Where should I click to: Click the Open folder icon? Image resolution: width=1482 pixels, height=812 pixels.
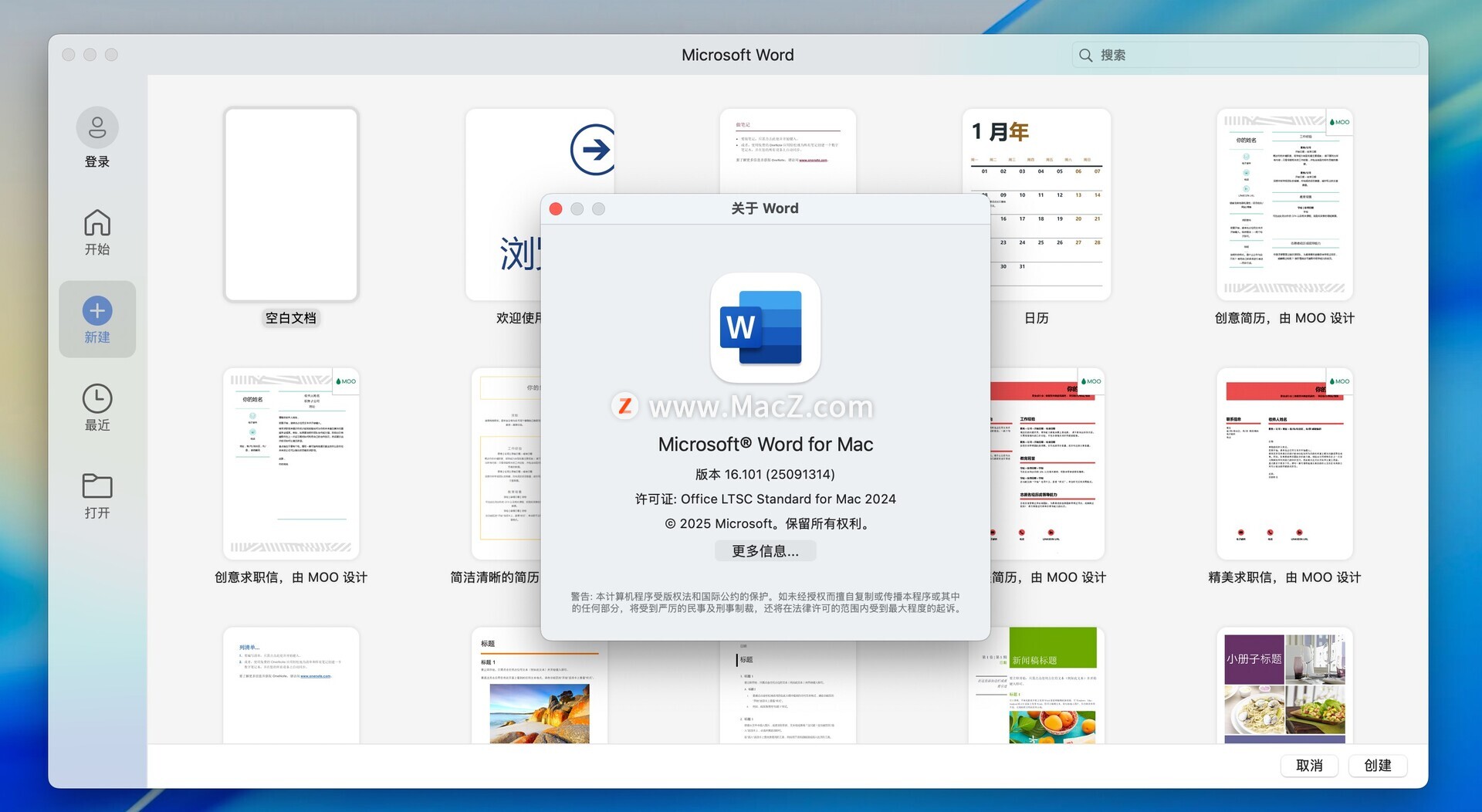pyautogui.click(x=97, y=486)
